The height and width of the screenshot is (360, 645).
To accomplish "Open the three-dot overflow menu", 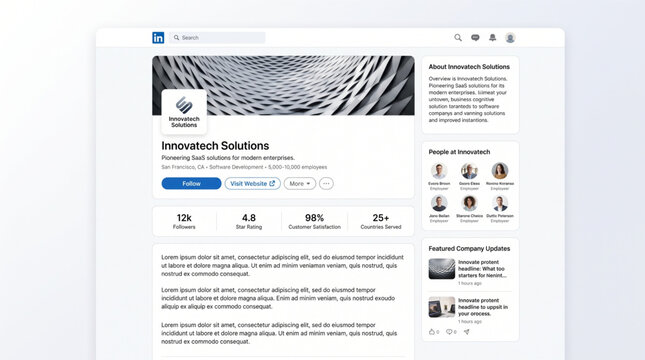I will [x=326, y=183].
